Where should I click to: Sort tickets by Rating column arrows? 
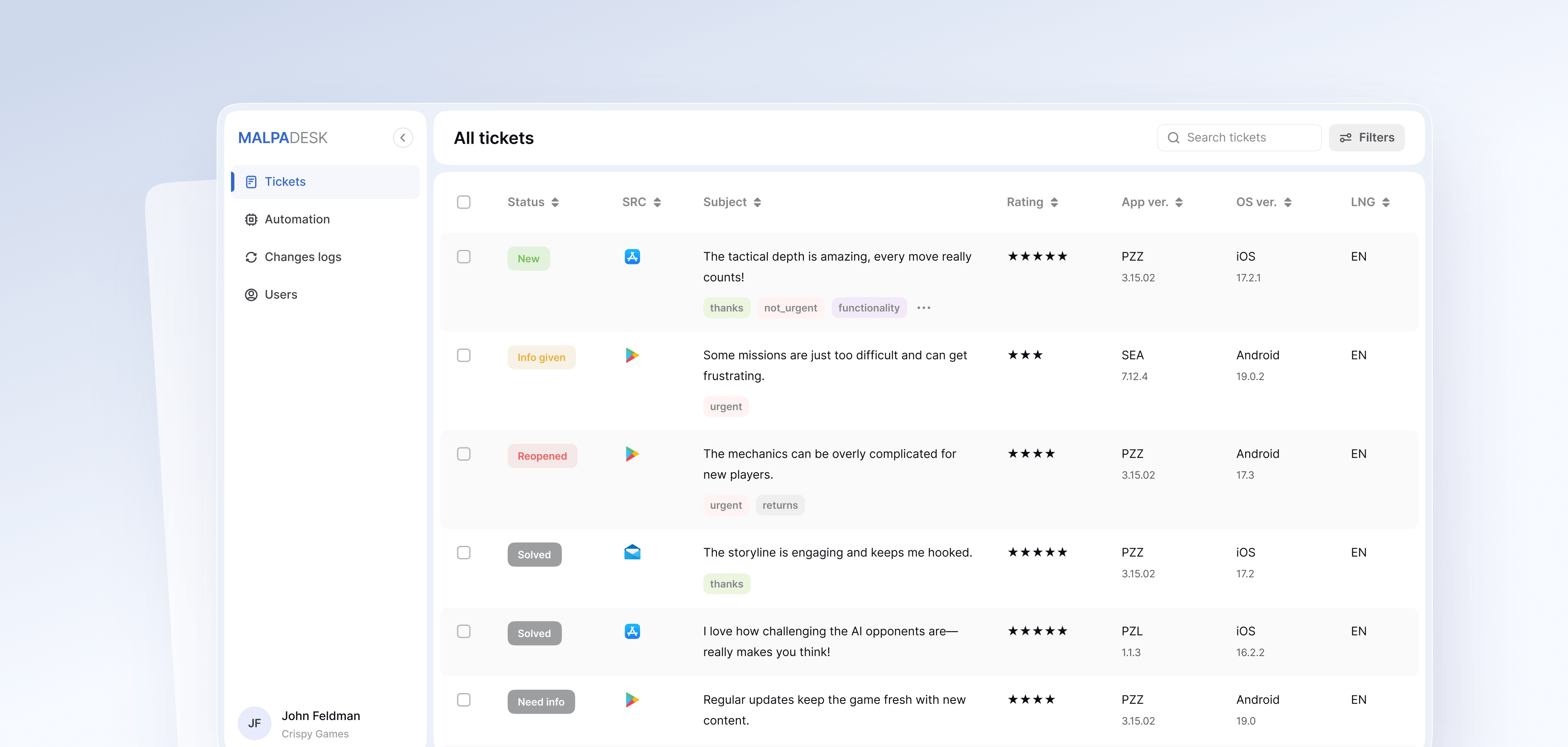click(1054, 202)
